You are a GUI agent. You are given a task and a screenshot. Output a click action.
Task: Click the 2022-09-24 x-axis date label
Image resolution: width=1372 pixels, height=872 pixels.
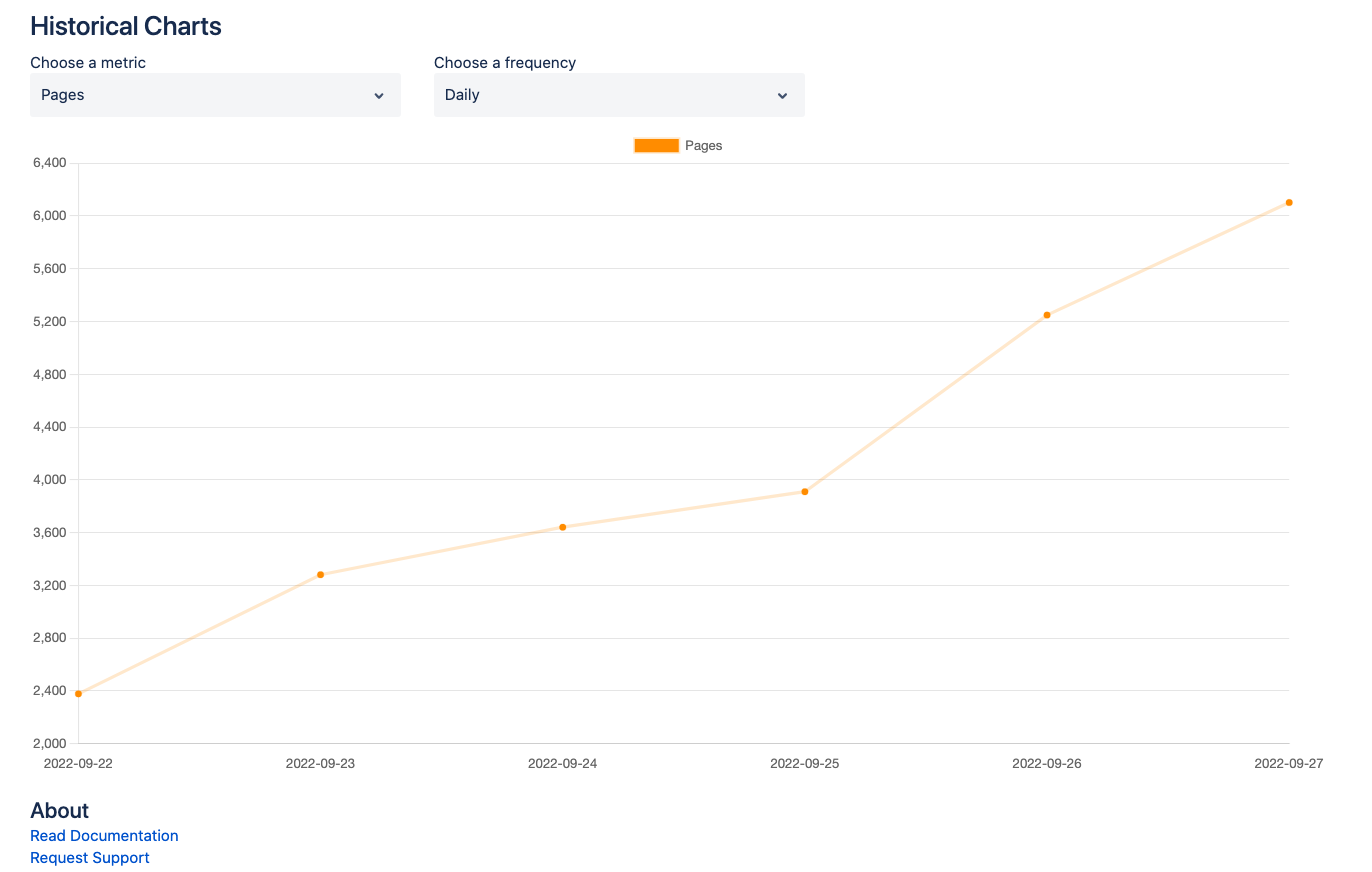click(x=562, y=764)
